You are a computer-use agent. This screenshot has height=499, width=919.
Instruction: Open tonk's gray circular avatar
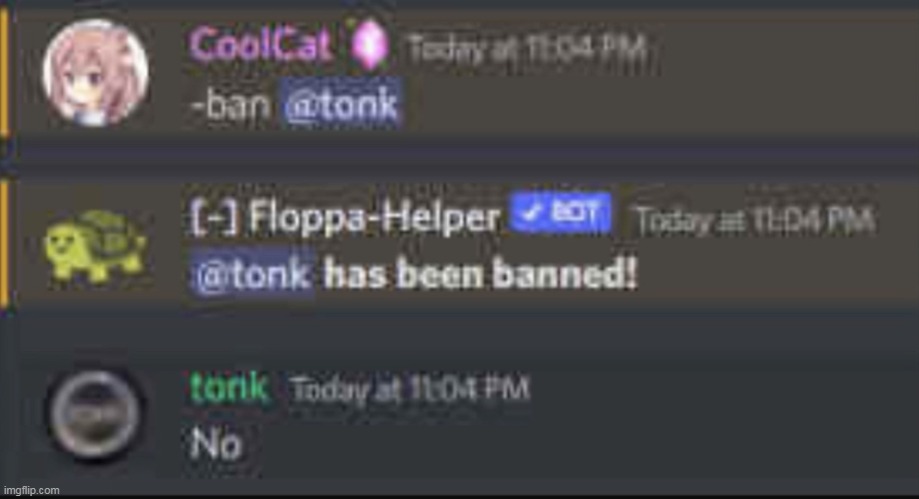point(94,415)
